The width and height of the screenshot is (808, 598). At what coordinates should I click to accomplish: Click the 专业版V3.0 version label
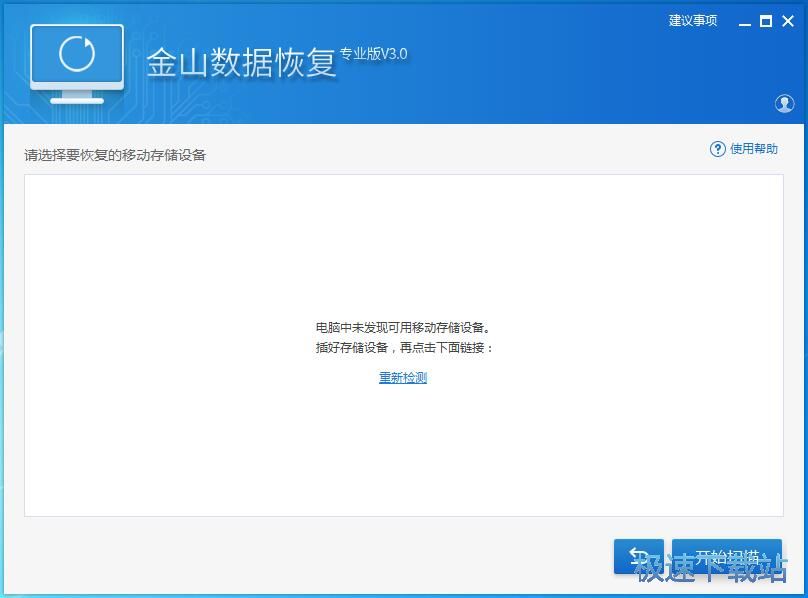pyautogui.click(x=374, y=54)
